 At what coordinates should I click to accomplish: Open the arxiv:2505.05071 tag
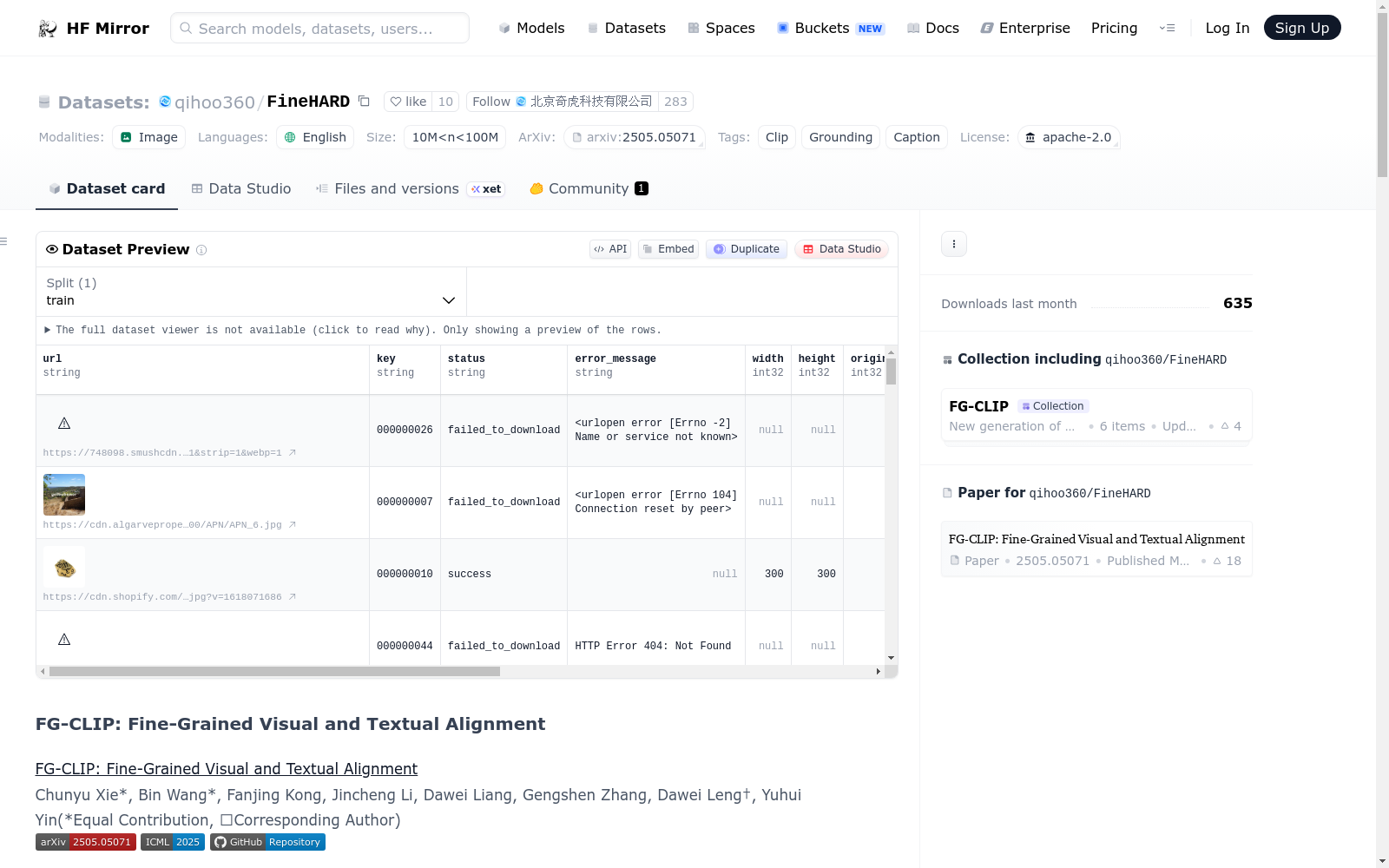(635, 137)
